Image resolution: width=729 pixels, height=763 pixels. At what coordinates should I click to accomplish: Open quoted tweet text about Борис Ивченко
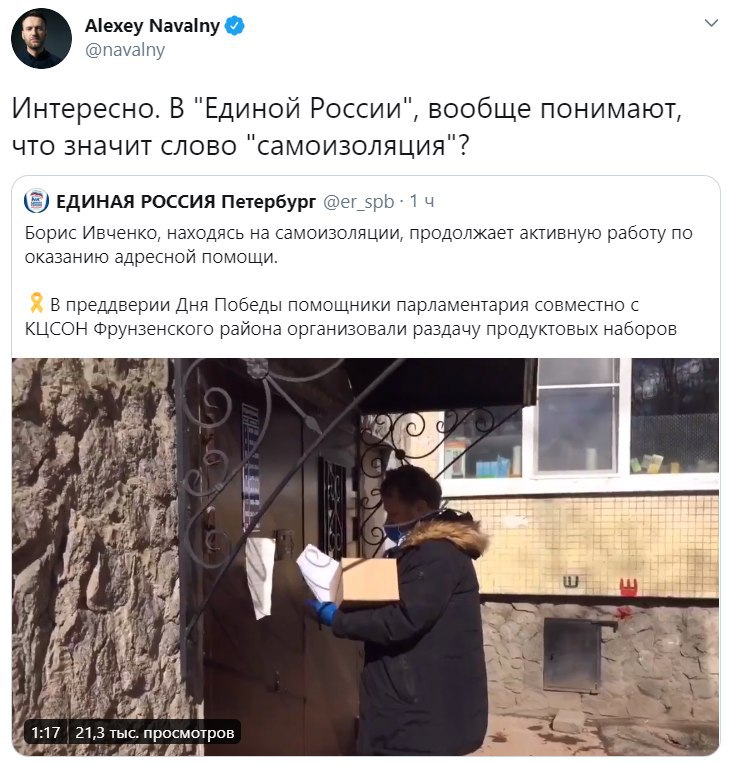(x=359, y=245)
